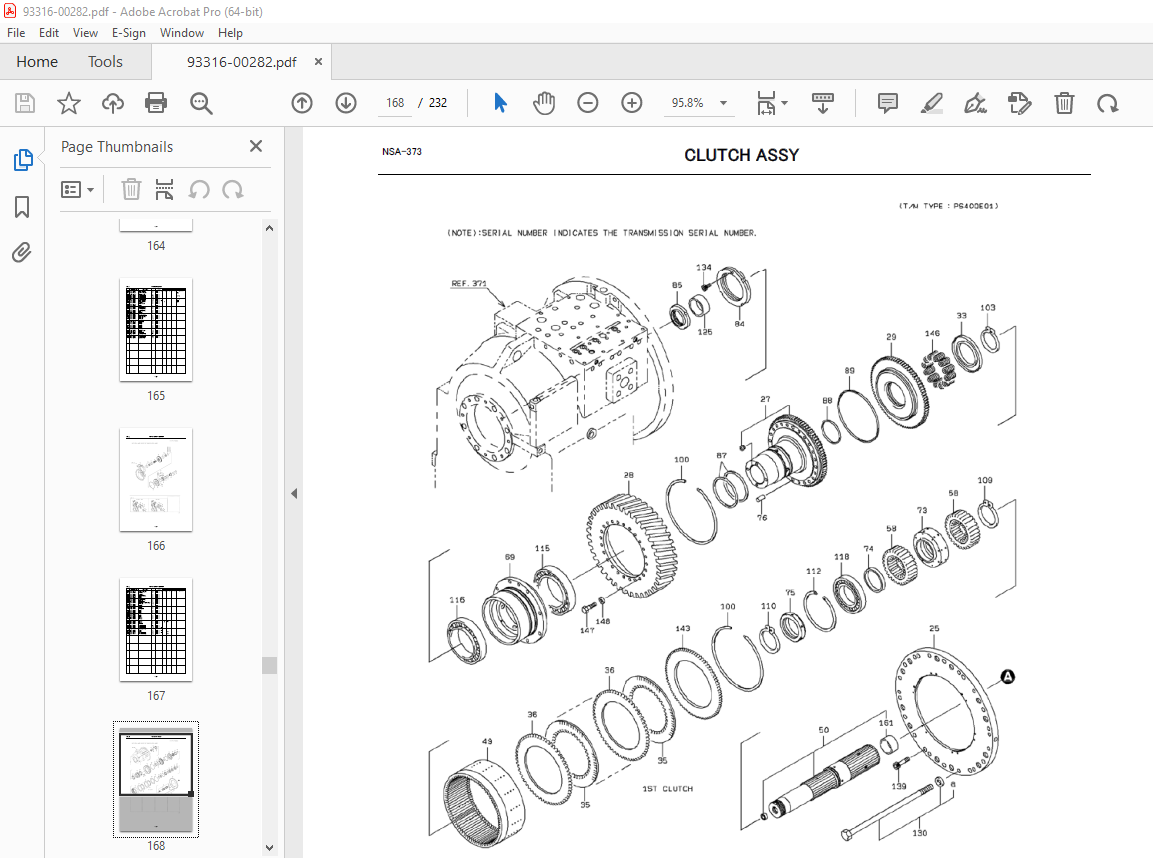Image resolution: width=1153 pixels, height=858 pixels.
Task: Click the 1ST CLUTCH diagram label
Action: pos(668,789)
